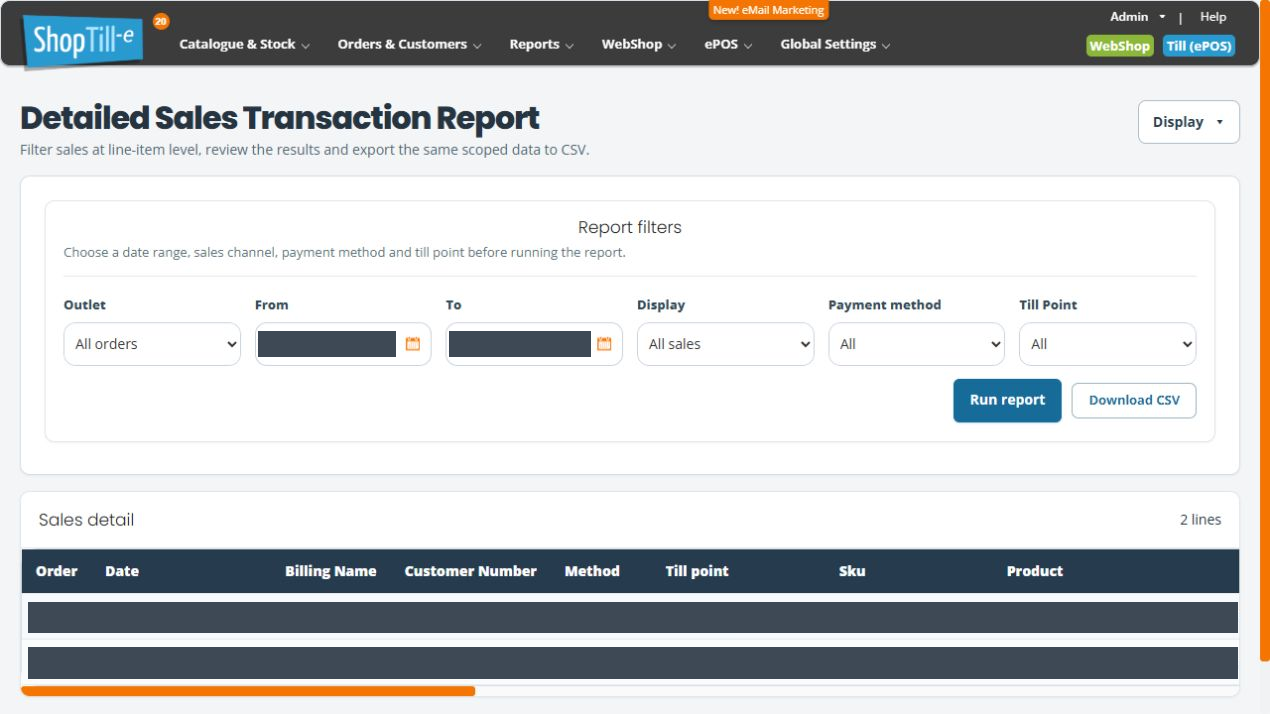
Task: Go to the green WebShop button
Action: pyautogui.click(x=1120, y=46)
